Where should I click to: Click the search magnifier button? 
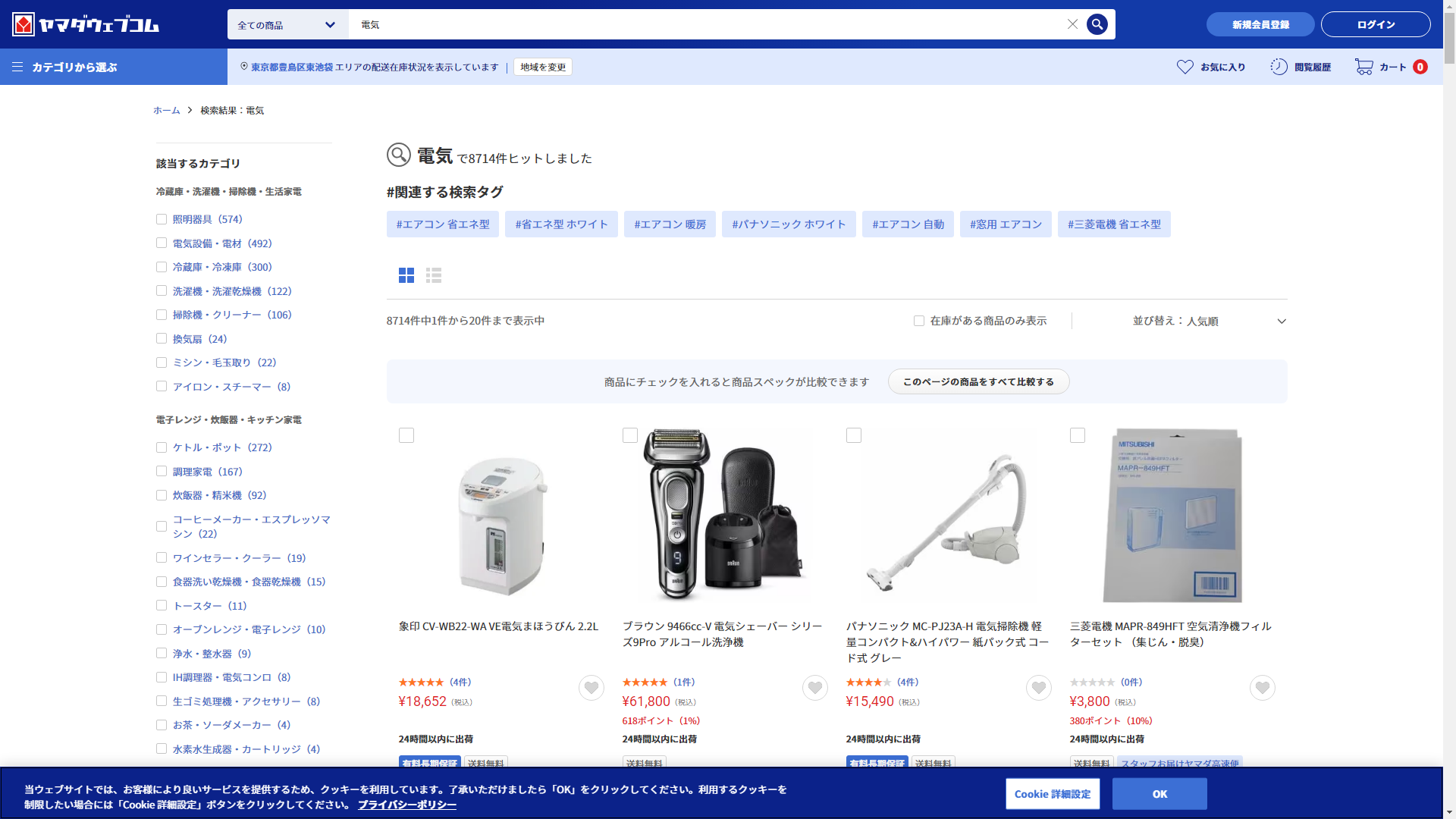point(1097,24)
